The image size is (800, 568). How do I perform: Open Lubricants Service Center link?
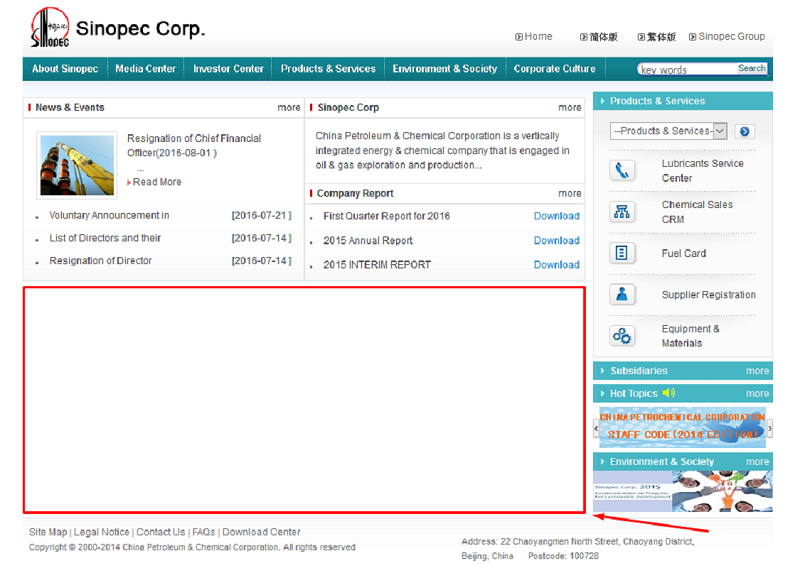pyautogui.click(x=702, y=171)
